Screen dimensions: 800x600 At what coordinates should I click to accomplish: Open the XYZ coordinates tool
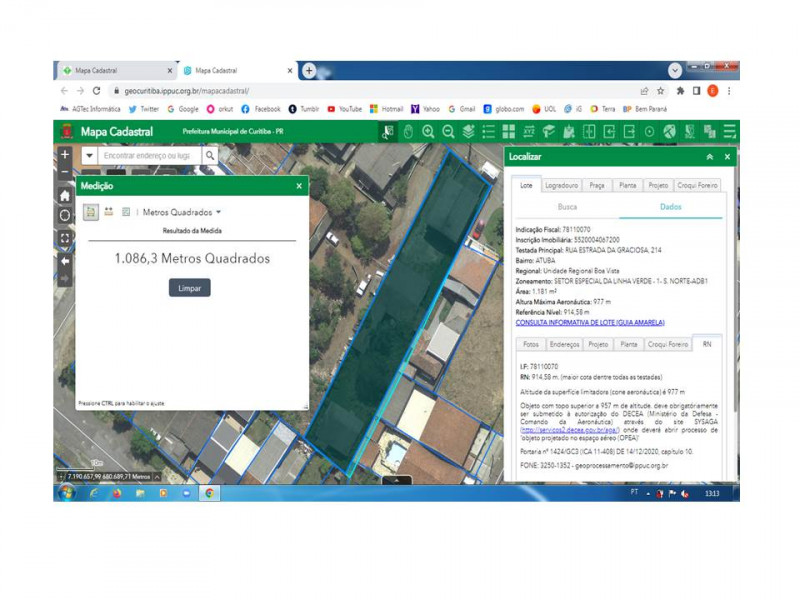point(529,132)
